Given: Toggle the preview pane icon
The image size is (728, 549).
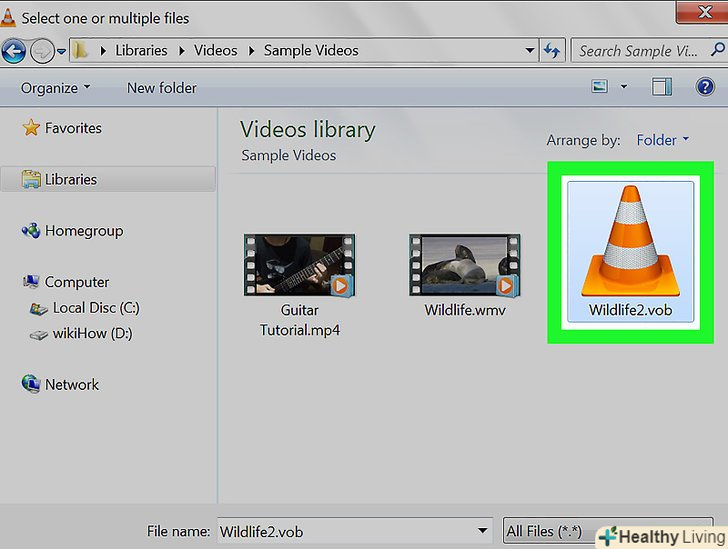Looking at the screenshot, I should [x=661, y=87].
